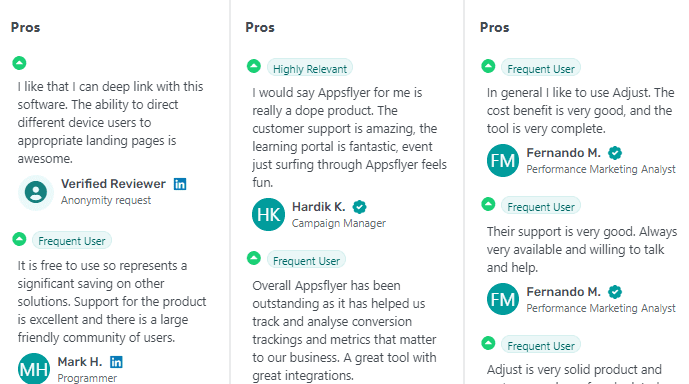Click the first FM avatar of Fernando M.
The height and width of the screenshot is (384, 689).
pos(503,161)
